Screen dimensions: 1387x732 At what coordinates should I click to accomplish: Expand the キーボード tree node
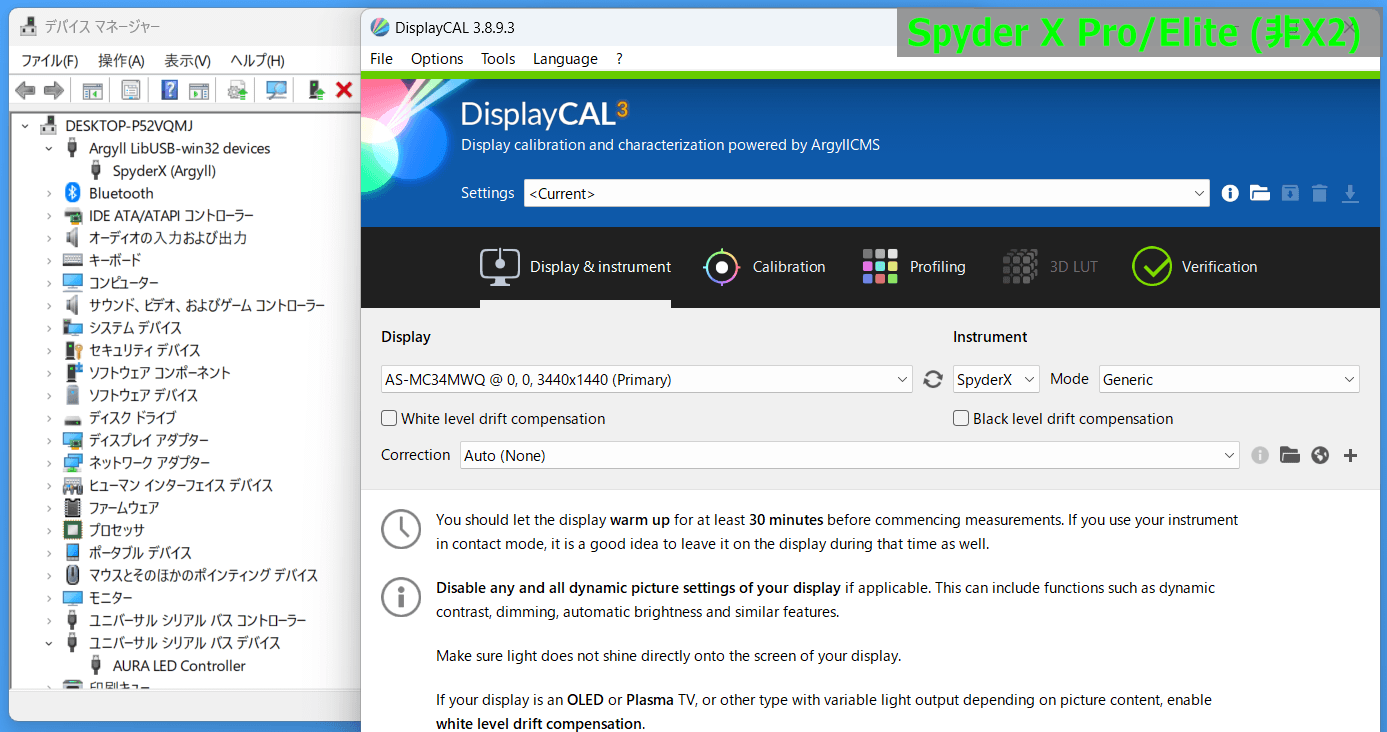[48, 260]
